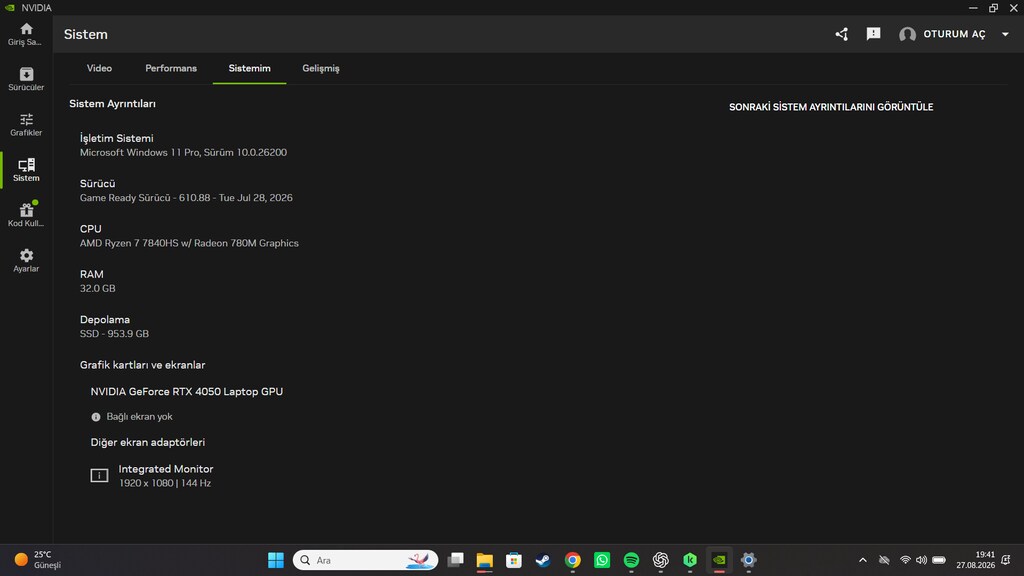
Task: Click the Diğer ekran adaptörleri heading
Action: point(148,442)
